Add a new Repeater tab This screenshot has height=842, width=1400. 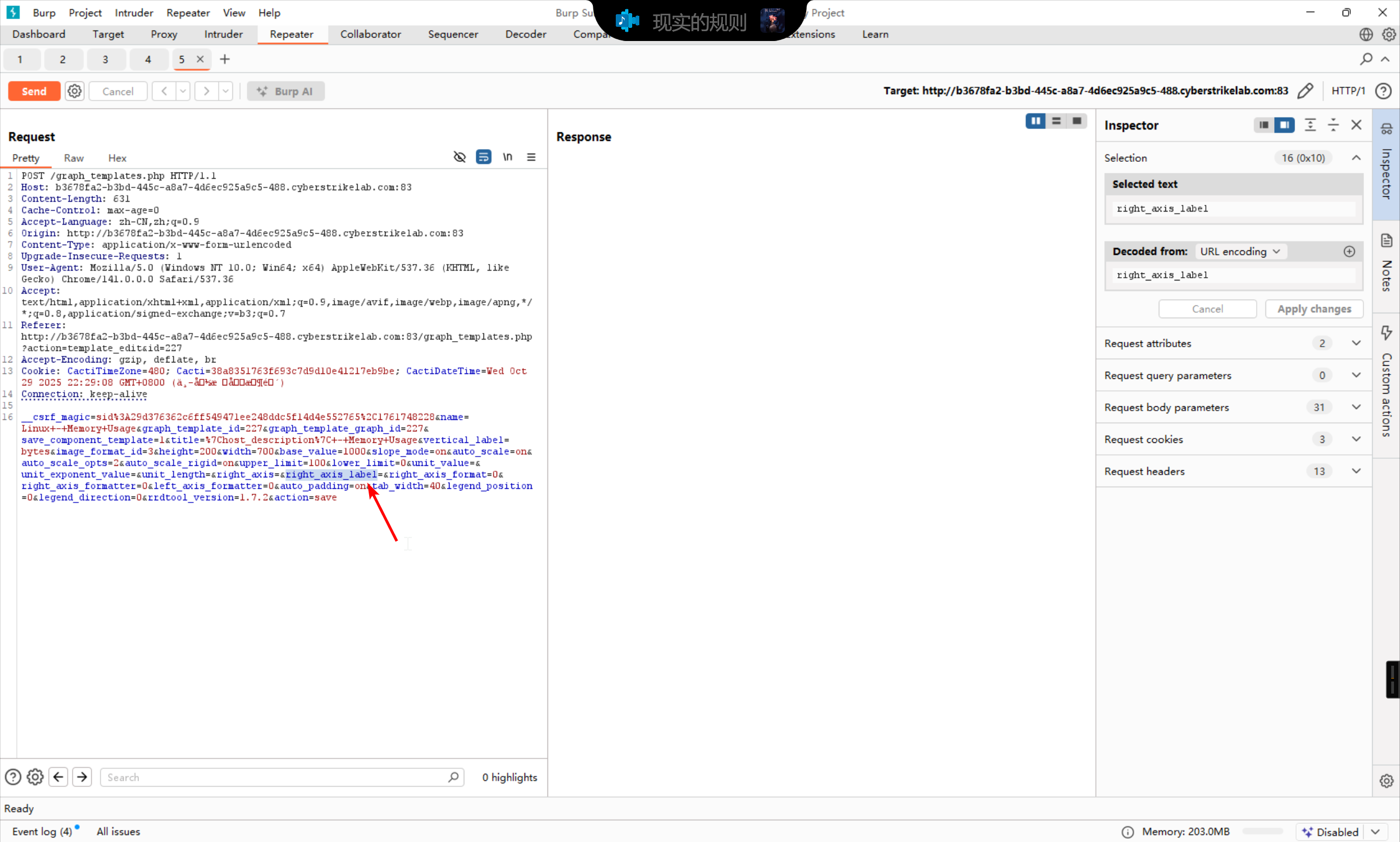[x=225, y=59]
